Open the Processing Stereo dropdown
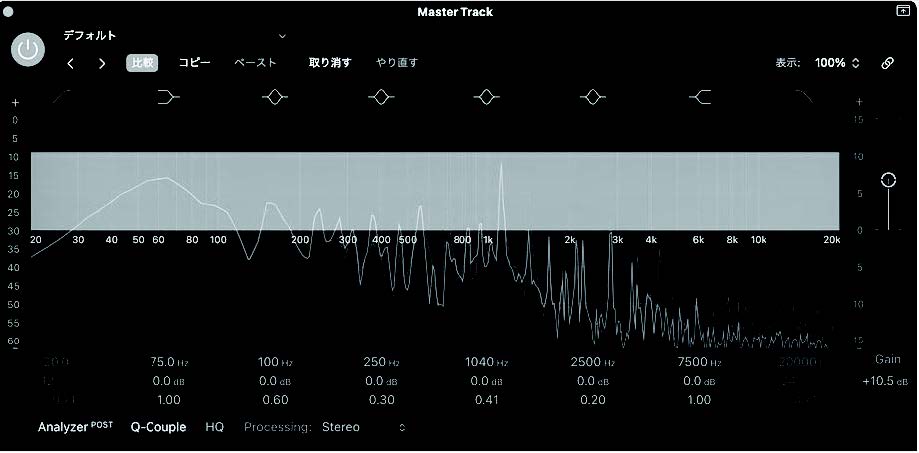Image resolution: width=919 pixels, height=453 pixels. click(x=363, y=427)
